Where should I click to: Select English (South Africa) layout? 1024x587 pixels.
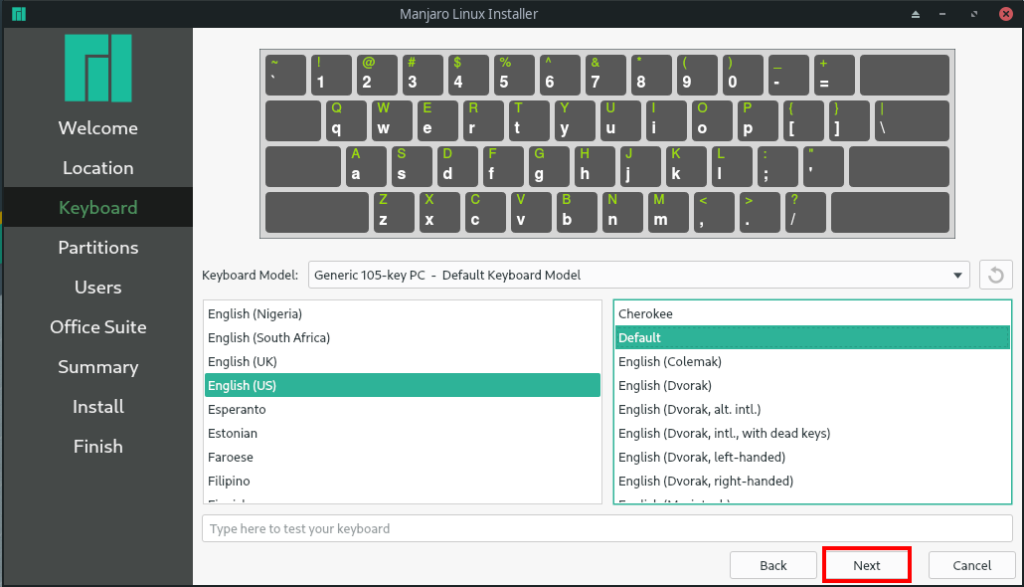pyautogui.click(x=402, y=338)
